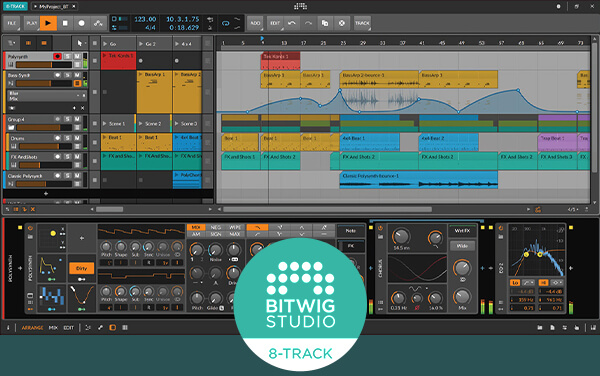The height and width of the screenshot is (376, 600).
Task: Click the redo arrow icon
Action: pos(308,23)
